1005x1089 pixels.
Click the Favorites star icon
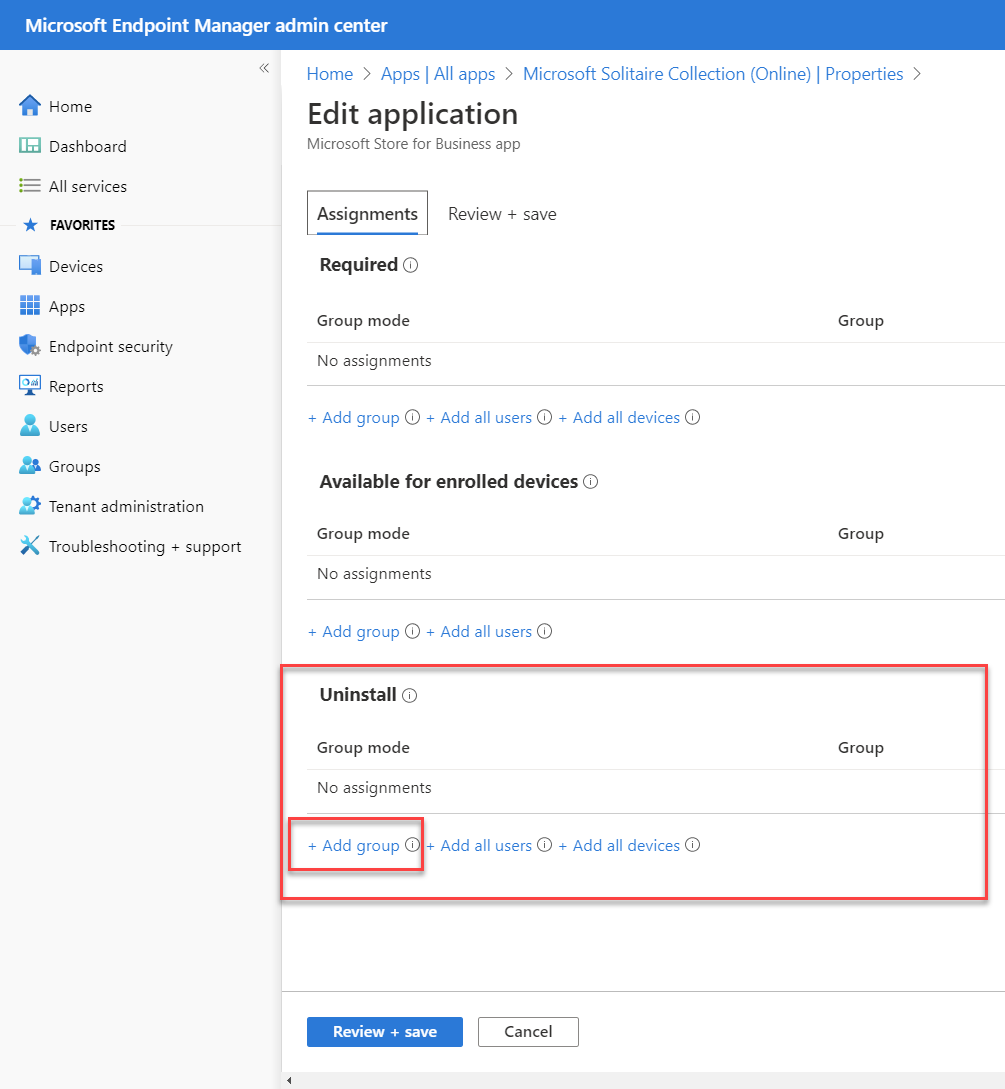30,225
